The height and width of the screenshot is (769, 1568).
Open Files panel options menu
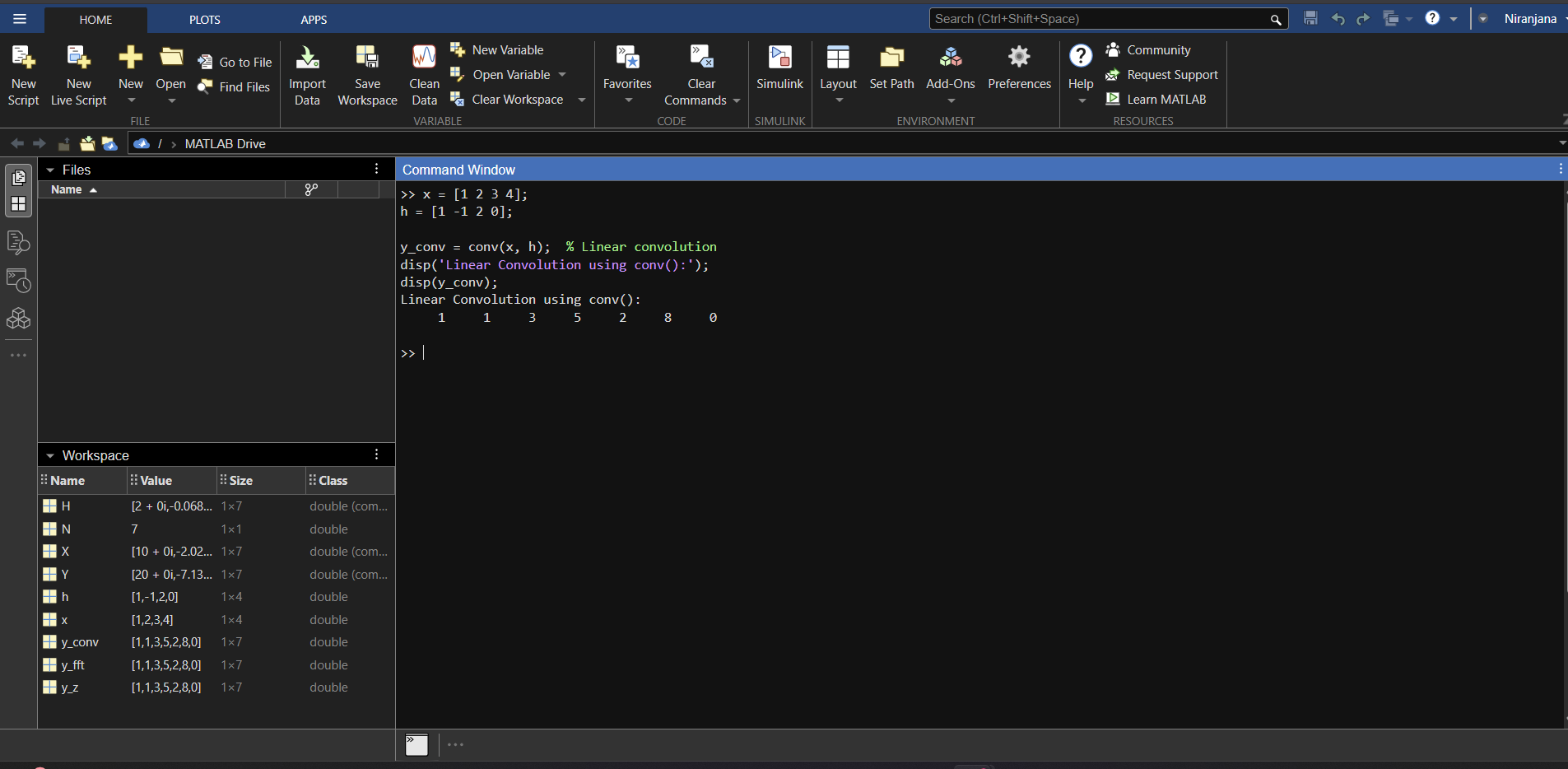pyautogui.click(x=377, y=169)
